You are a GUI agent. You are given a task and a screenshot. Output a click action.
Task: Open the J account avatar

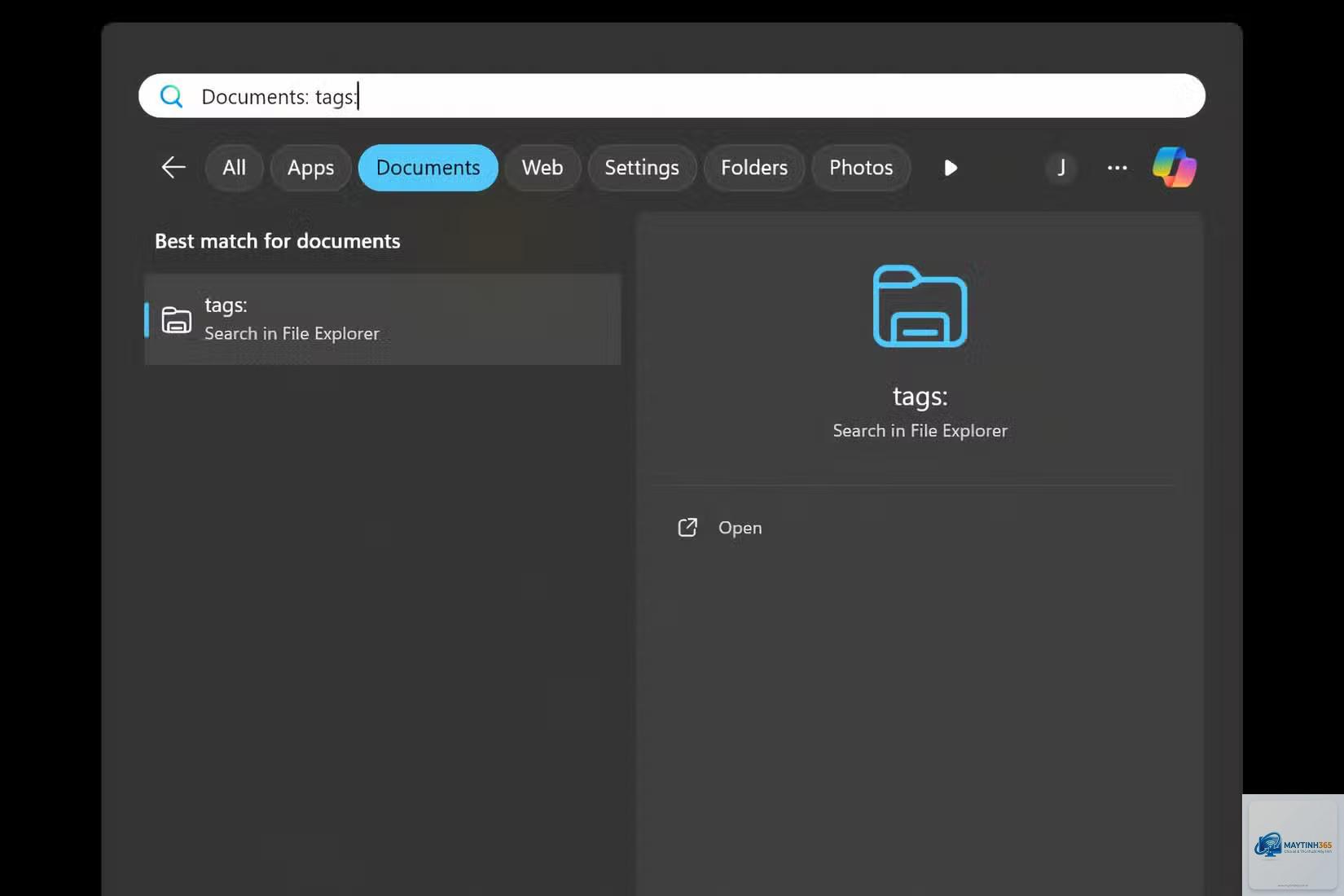(1061, 168)
